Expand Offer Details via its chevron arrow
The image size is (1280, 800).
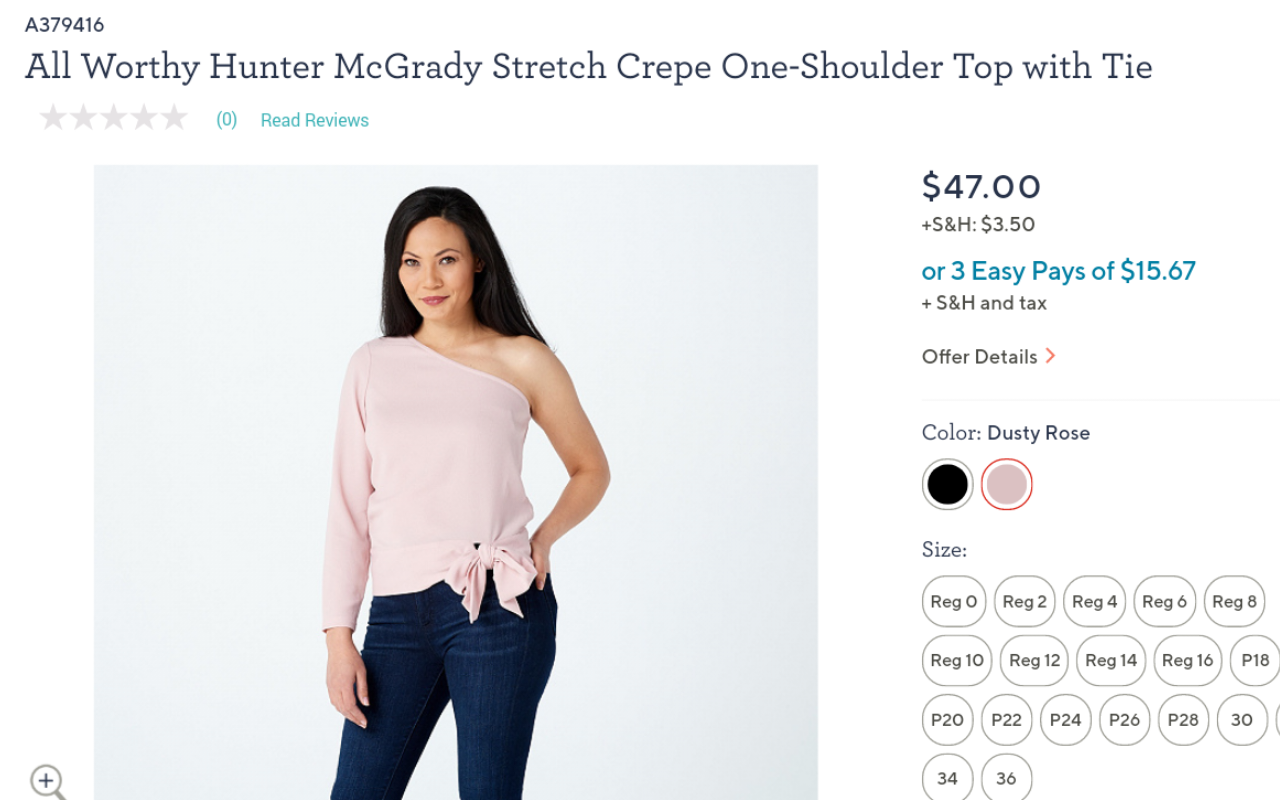[1052, 356]
